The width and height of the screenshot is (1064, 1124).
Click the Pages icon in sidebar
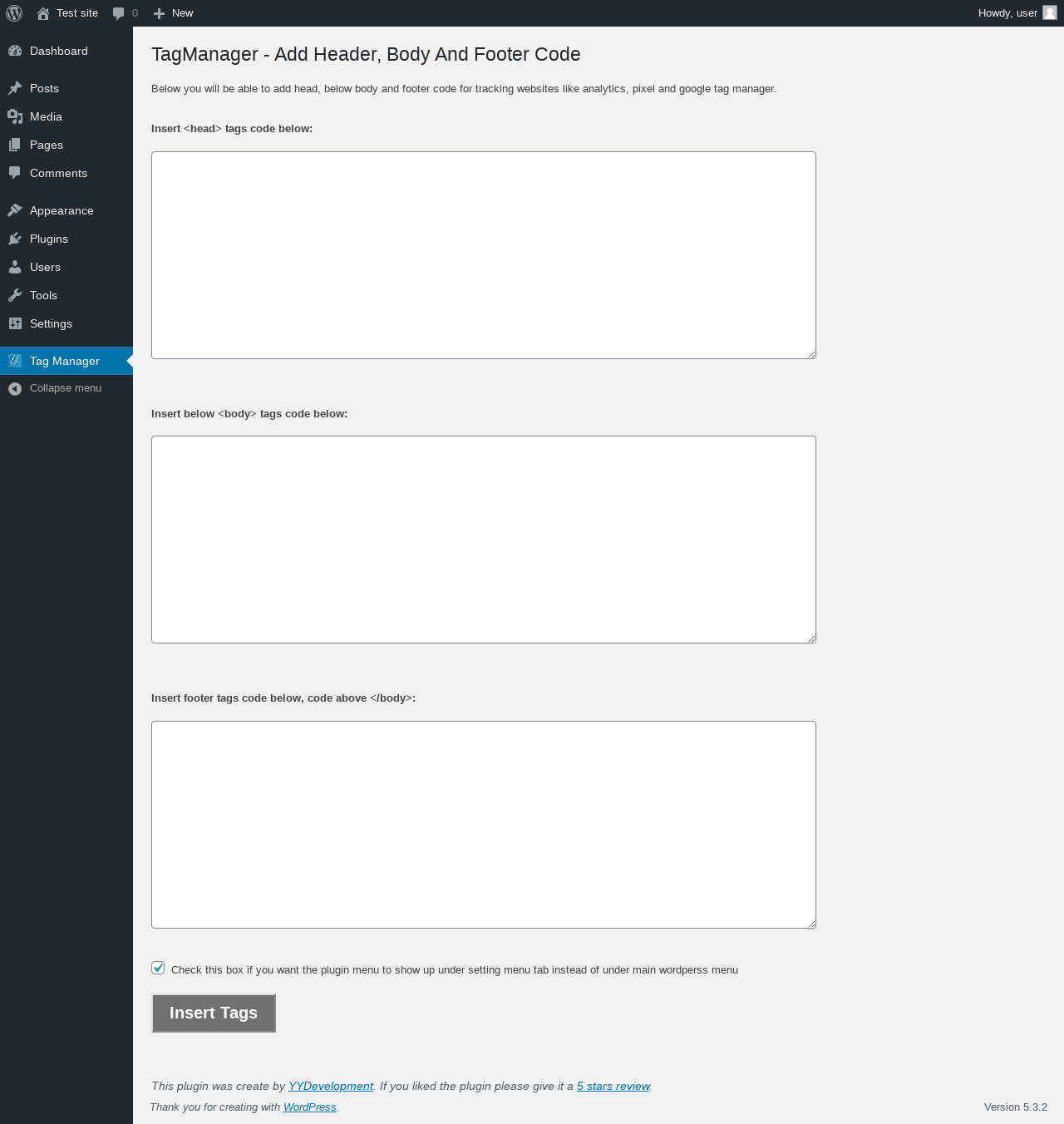pos(15,145)
